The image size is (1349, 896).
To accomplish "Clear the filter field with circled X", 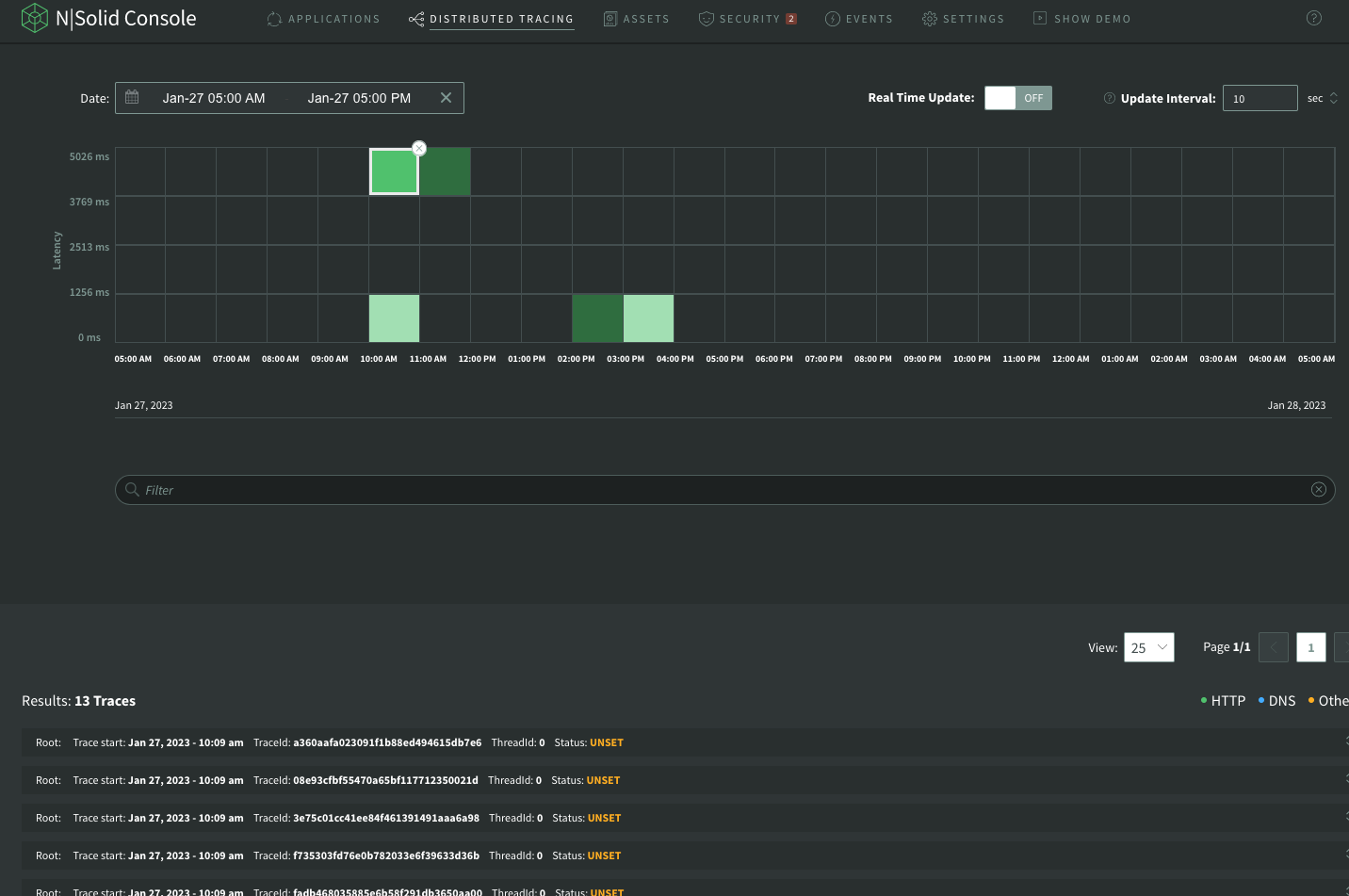I will click(x=1318, y=489).
